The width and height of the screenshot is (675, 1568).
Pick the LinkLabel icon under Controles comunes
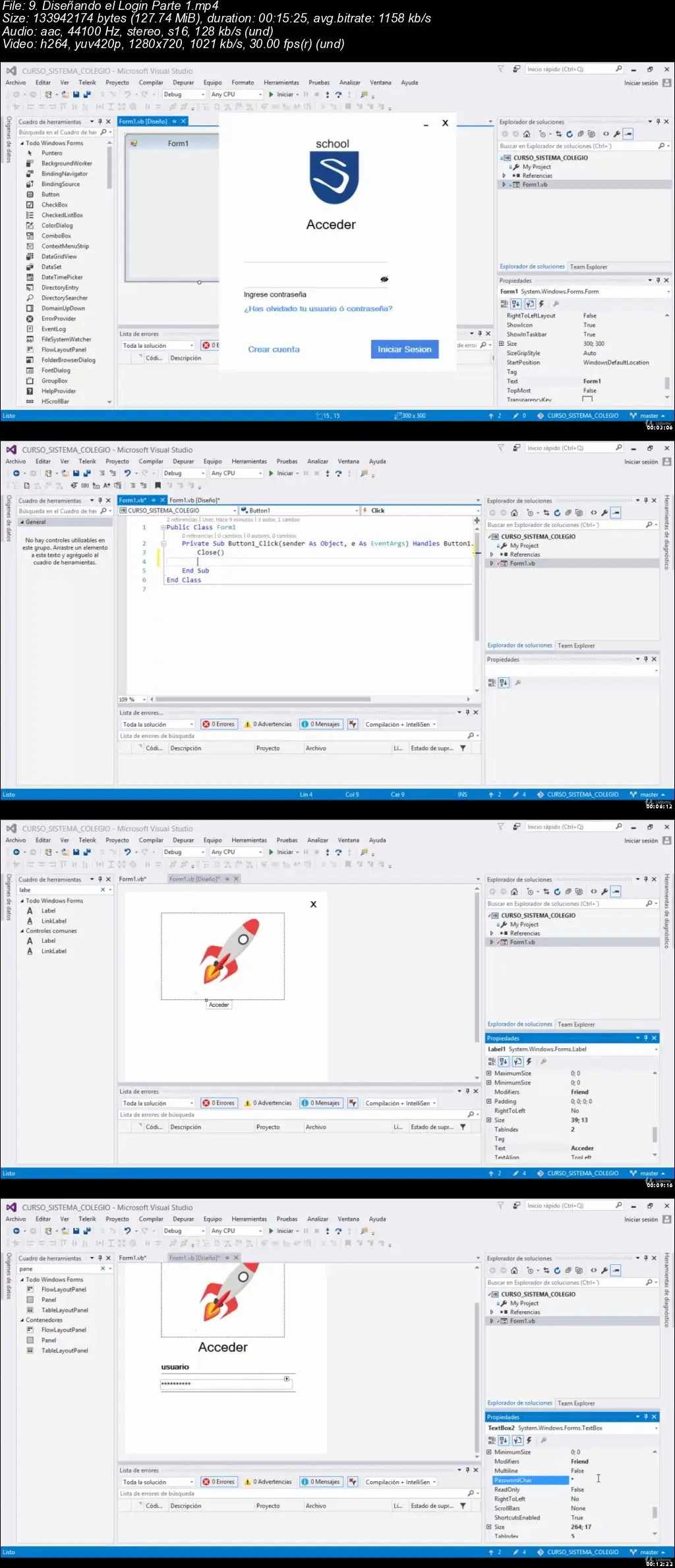pyautogui.click(x=30, y=951)
